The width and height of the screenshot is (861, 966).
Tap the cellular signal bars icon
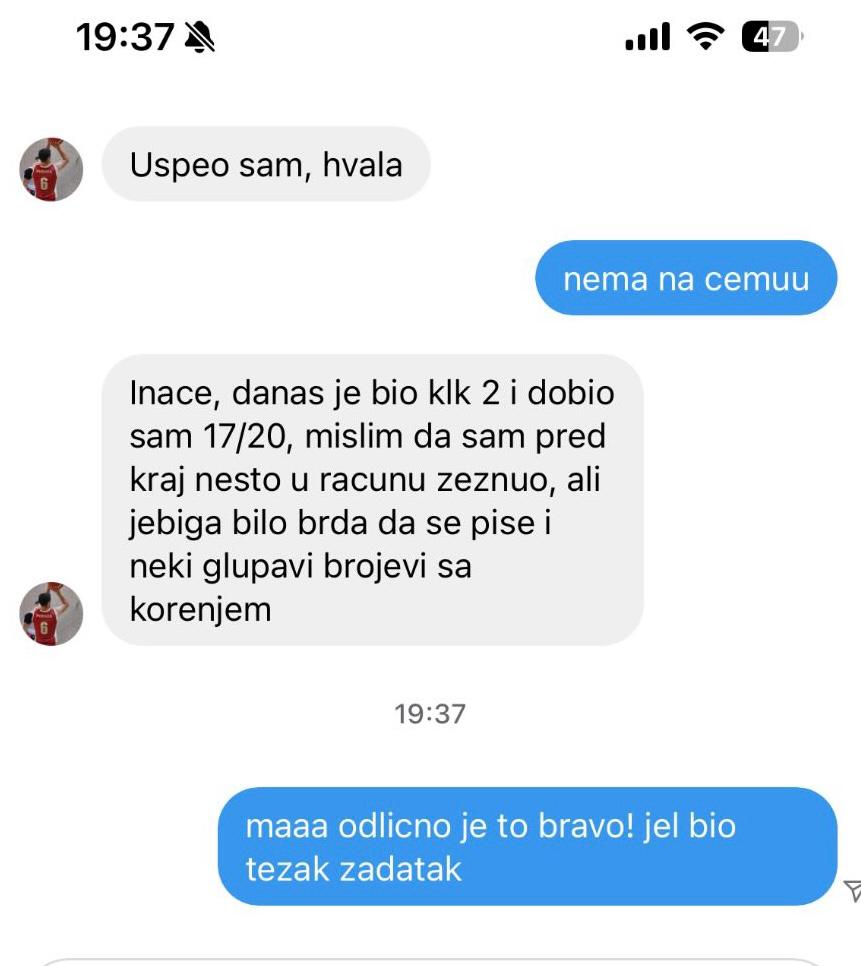click(x=647, y=36)
